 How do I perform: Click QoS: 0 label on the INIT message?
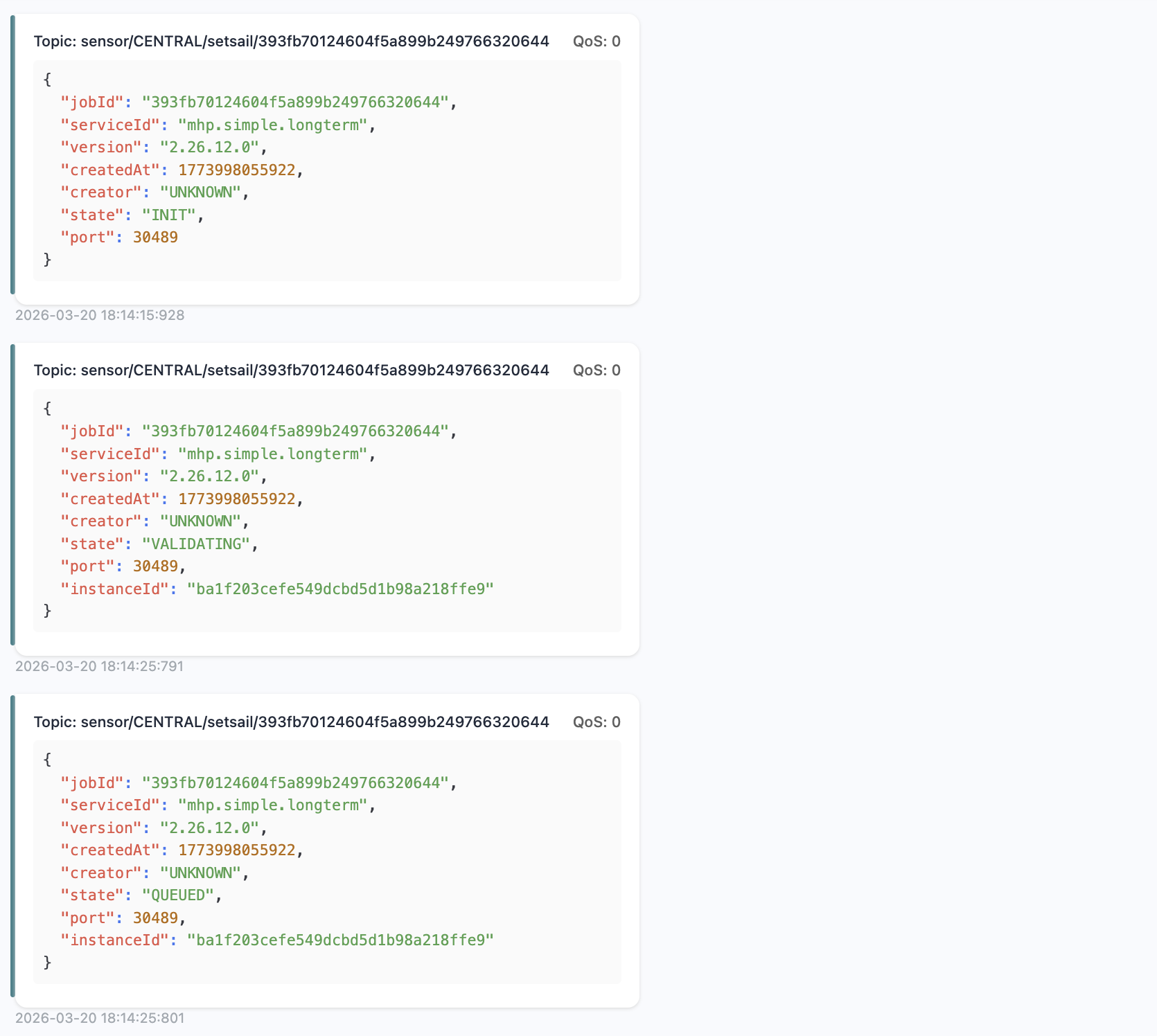click(596, 42)
